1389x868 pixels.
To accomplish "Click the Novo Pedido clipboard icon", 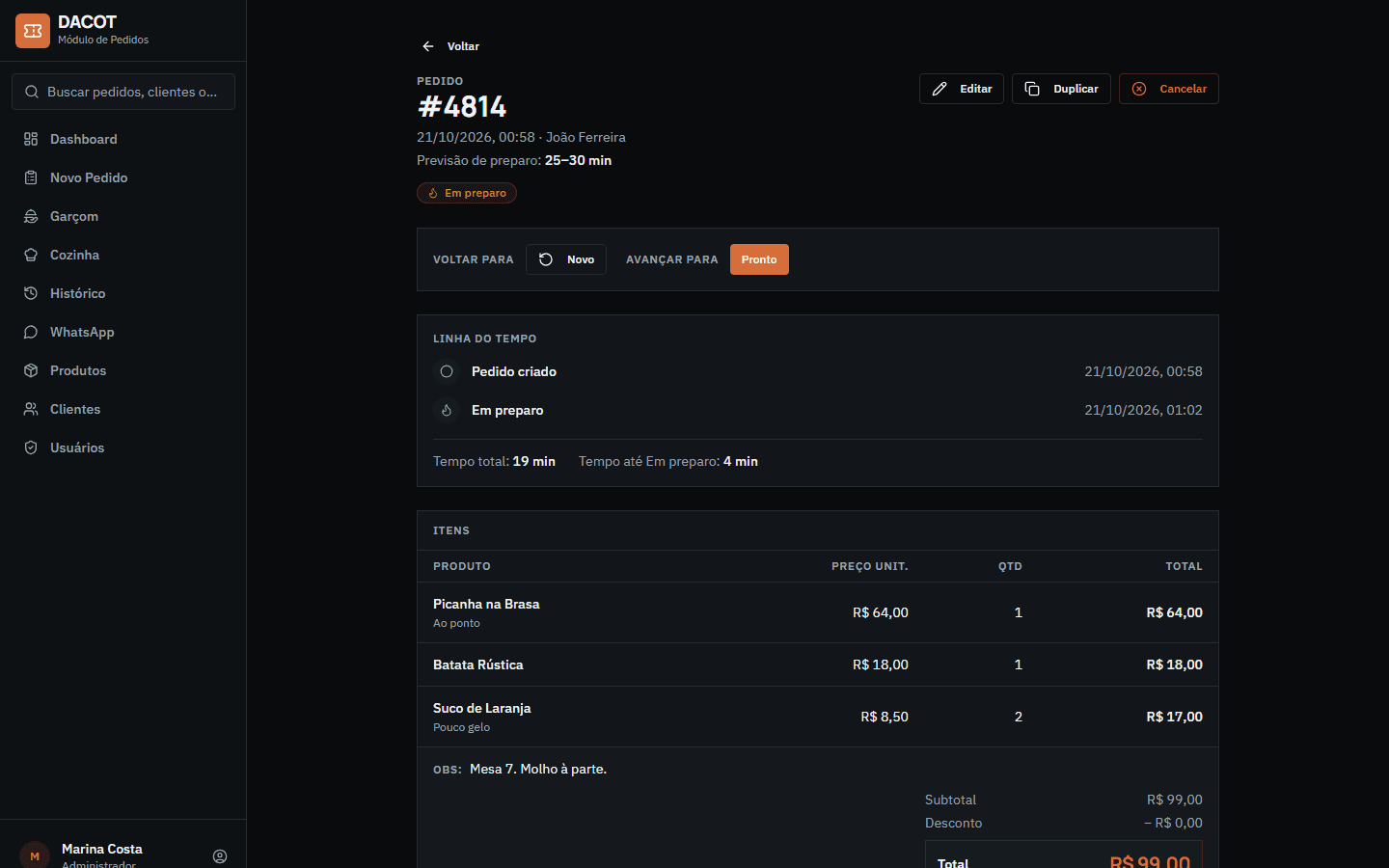I will (x=31, y=177).
